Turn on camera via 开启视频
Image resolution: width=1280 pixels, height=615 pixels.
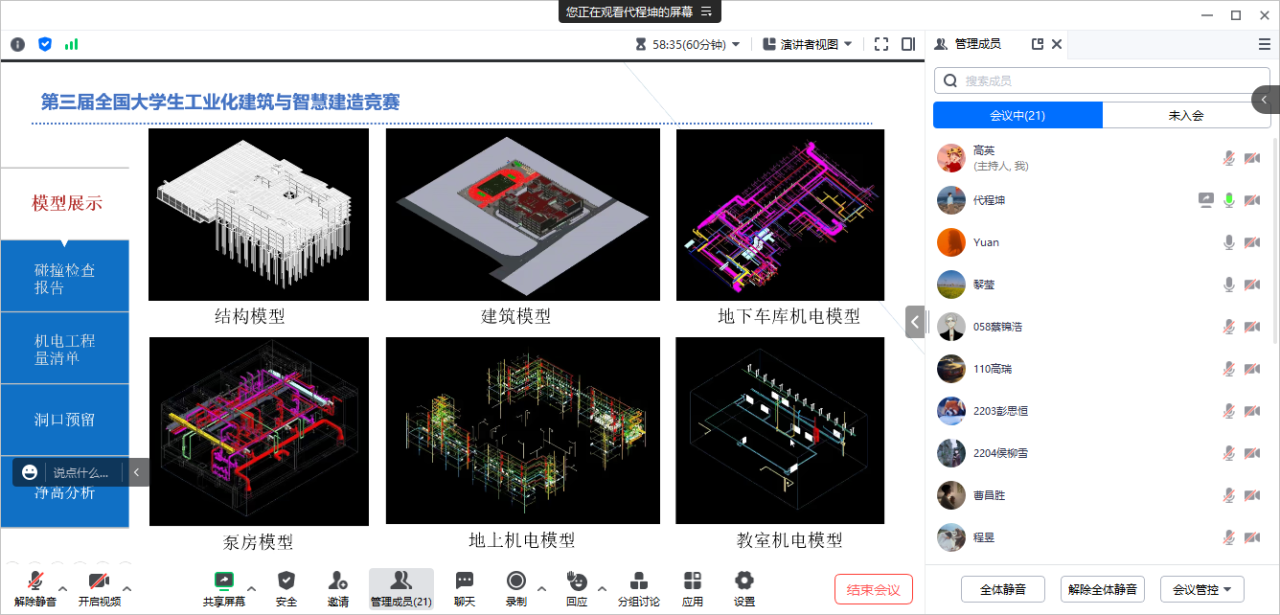coord(99,588)
